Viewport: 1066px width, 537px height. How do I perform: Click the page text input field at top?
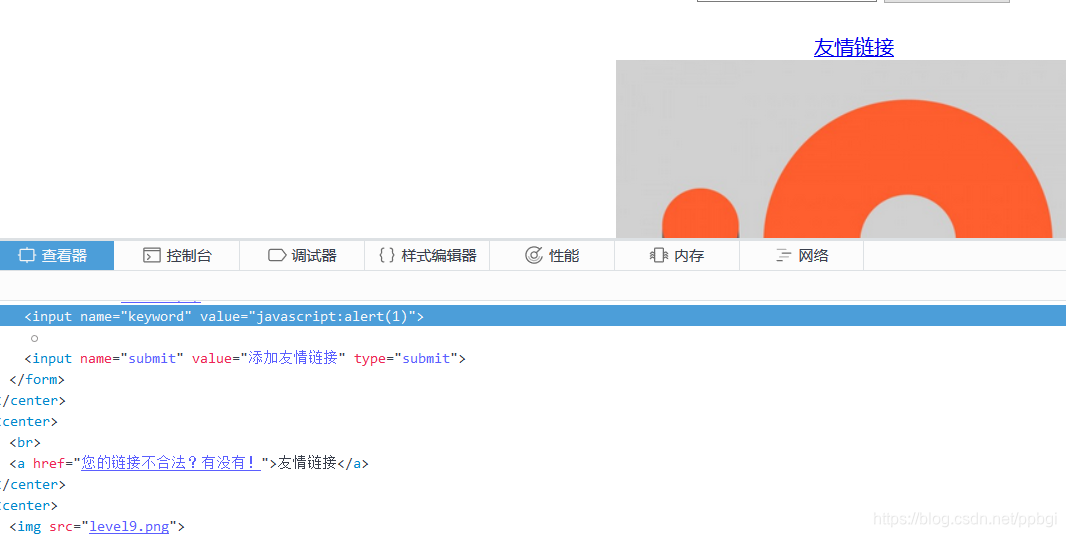(787, 1)
